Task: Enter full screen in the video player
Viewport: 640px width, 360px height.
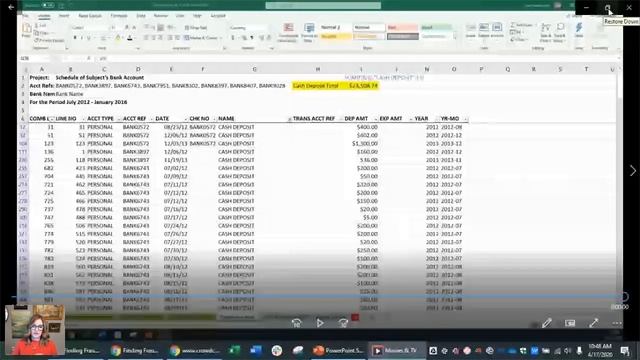Action: pos(594,323)
